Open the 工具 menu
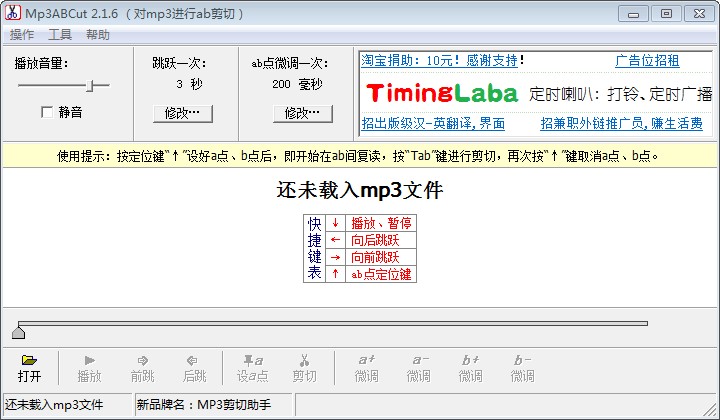Image resolution: width=720 pixels, height=420 pixels. [60, 34]
